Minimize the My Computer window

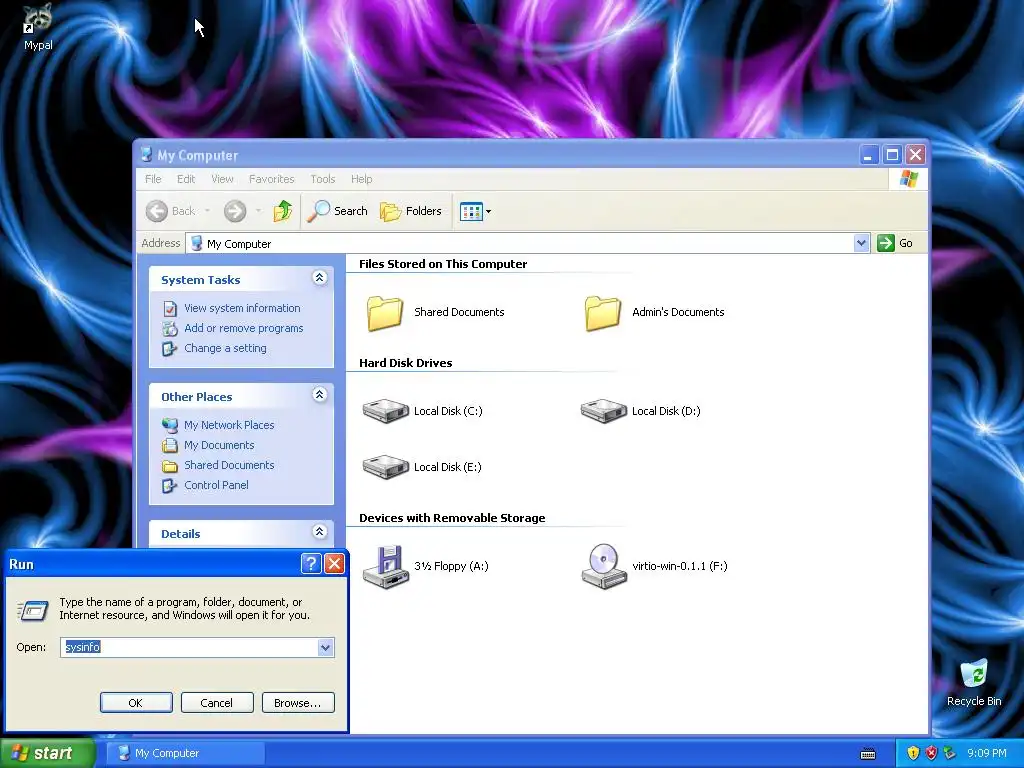869,155
